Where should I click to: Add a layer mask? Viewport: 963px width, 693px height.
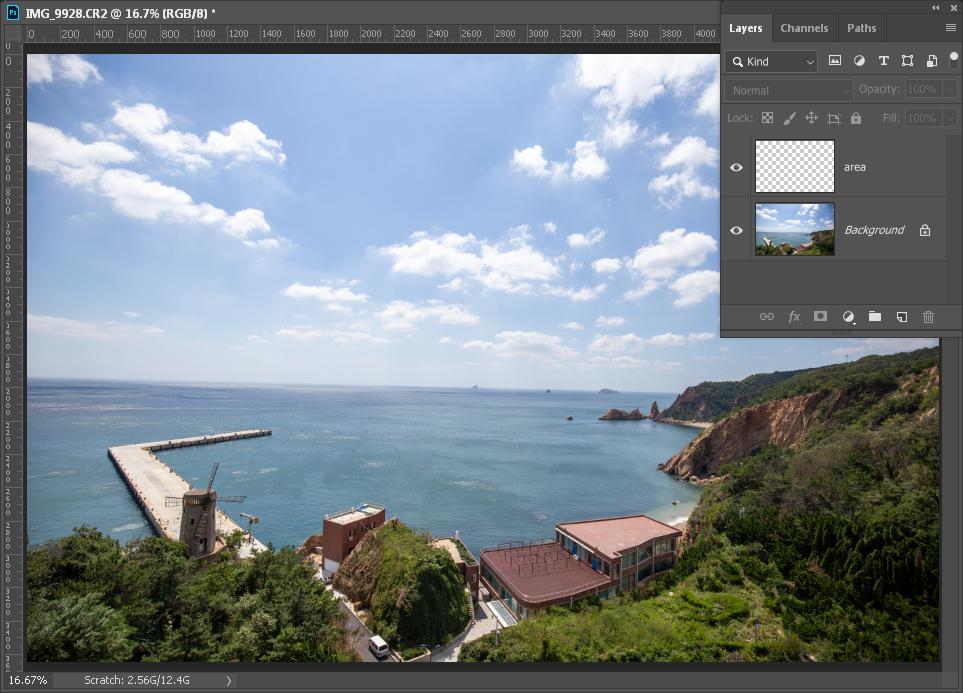tap(820, 317)
